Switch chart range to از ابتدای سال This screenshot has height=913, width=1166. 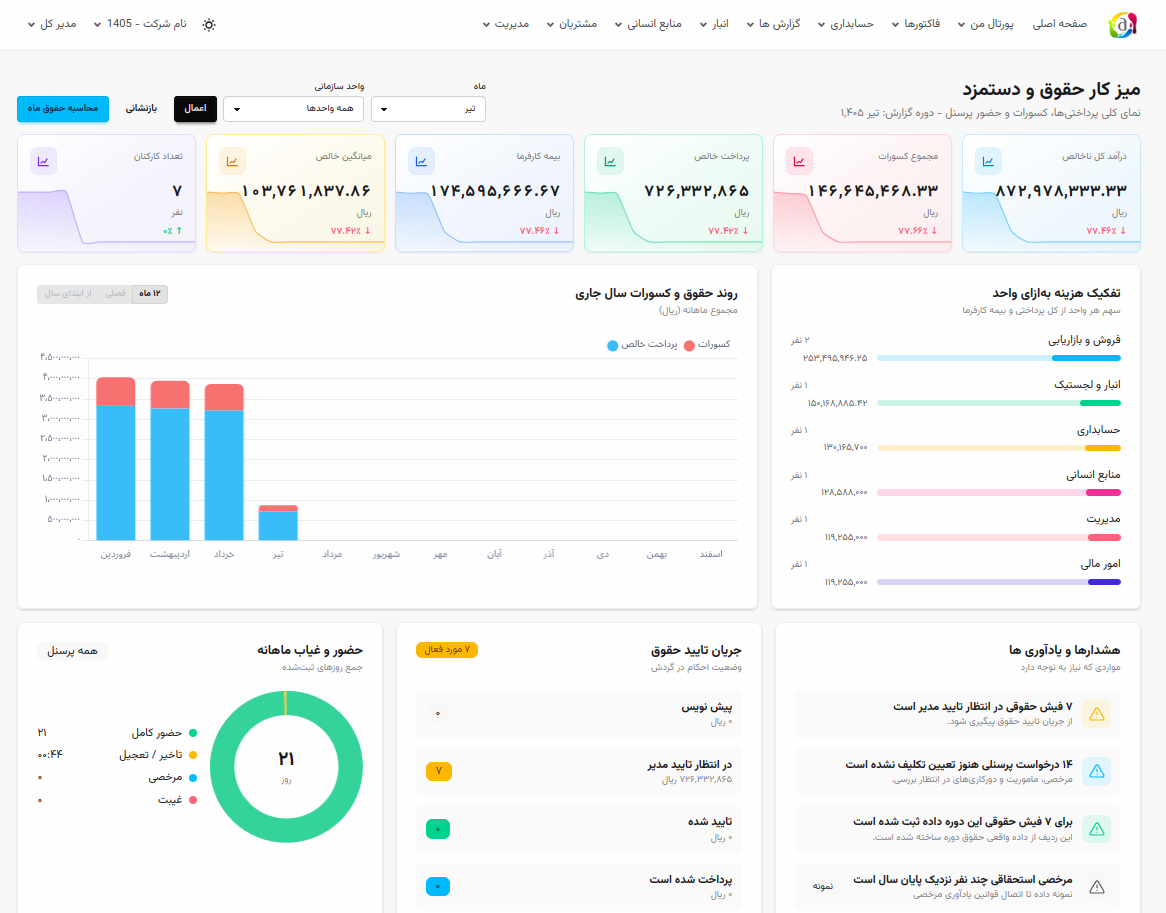68,294
